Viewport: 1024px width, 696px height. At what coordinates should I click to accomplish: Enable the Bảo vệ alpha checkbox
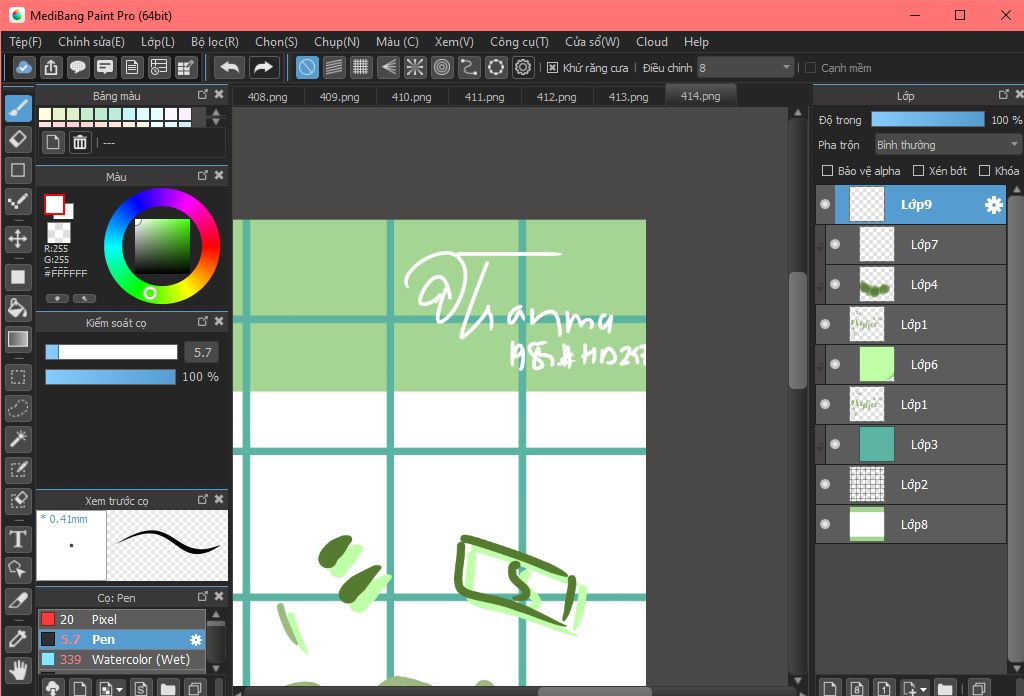click(x=827, y=170)
